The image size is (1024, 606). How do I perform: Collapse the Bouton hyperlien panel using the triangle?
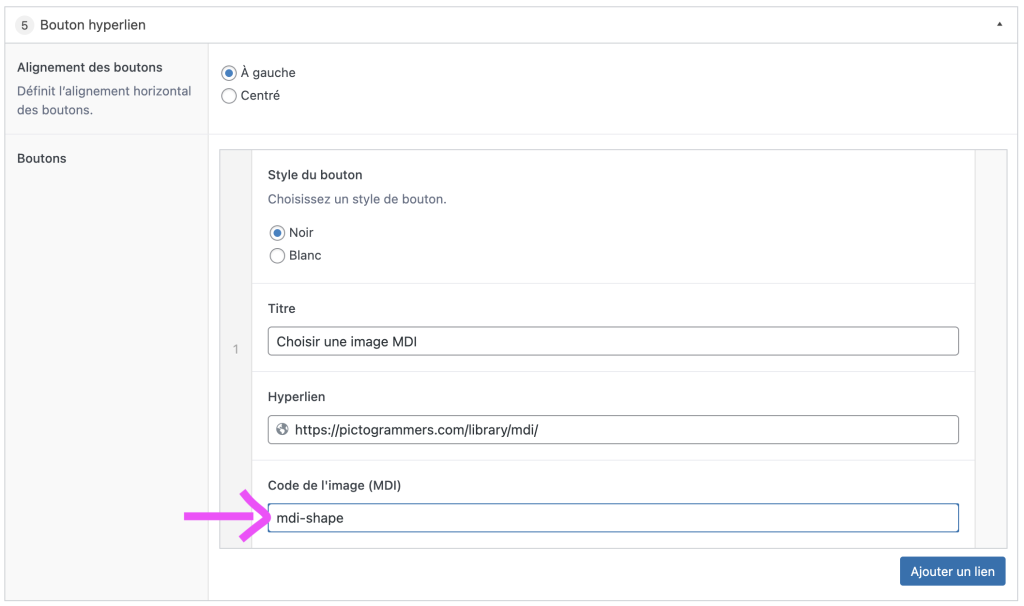tap(999, 25)
